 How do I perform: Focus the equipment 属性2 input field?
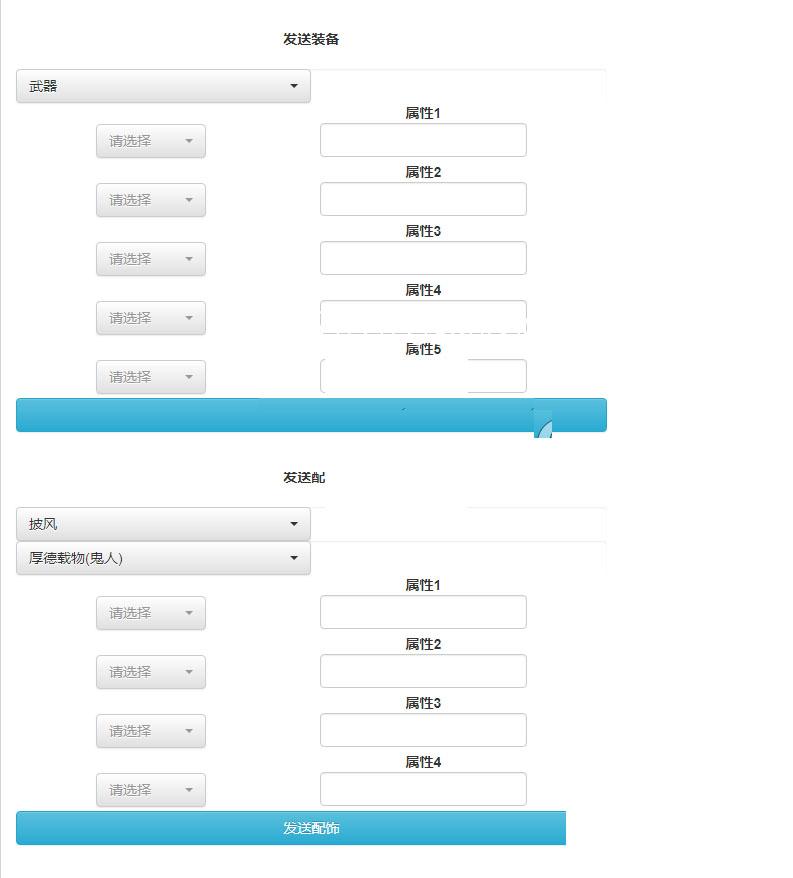(423, 200)
